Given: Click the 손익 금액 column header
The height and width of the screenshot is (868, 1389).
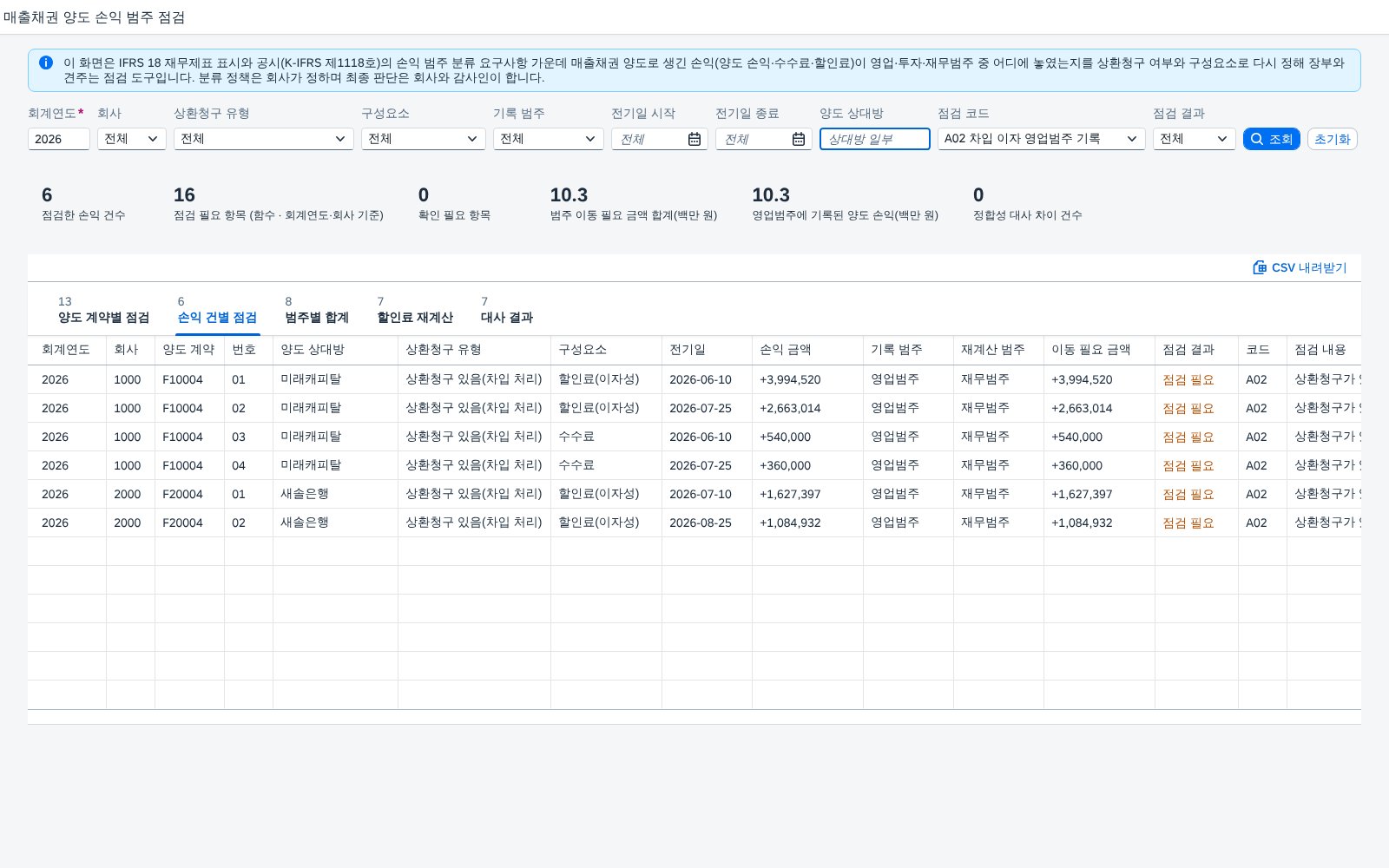Looking at the screenshot, I should pos(807,350).
